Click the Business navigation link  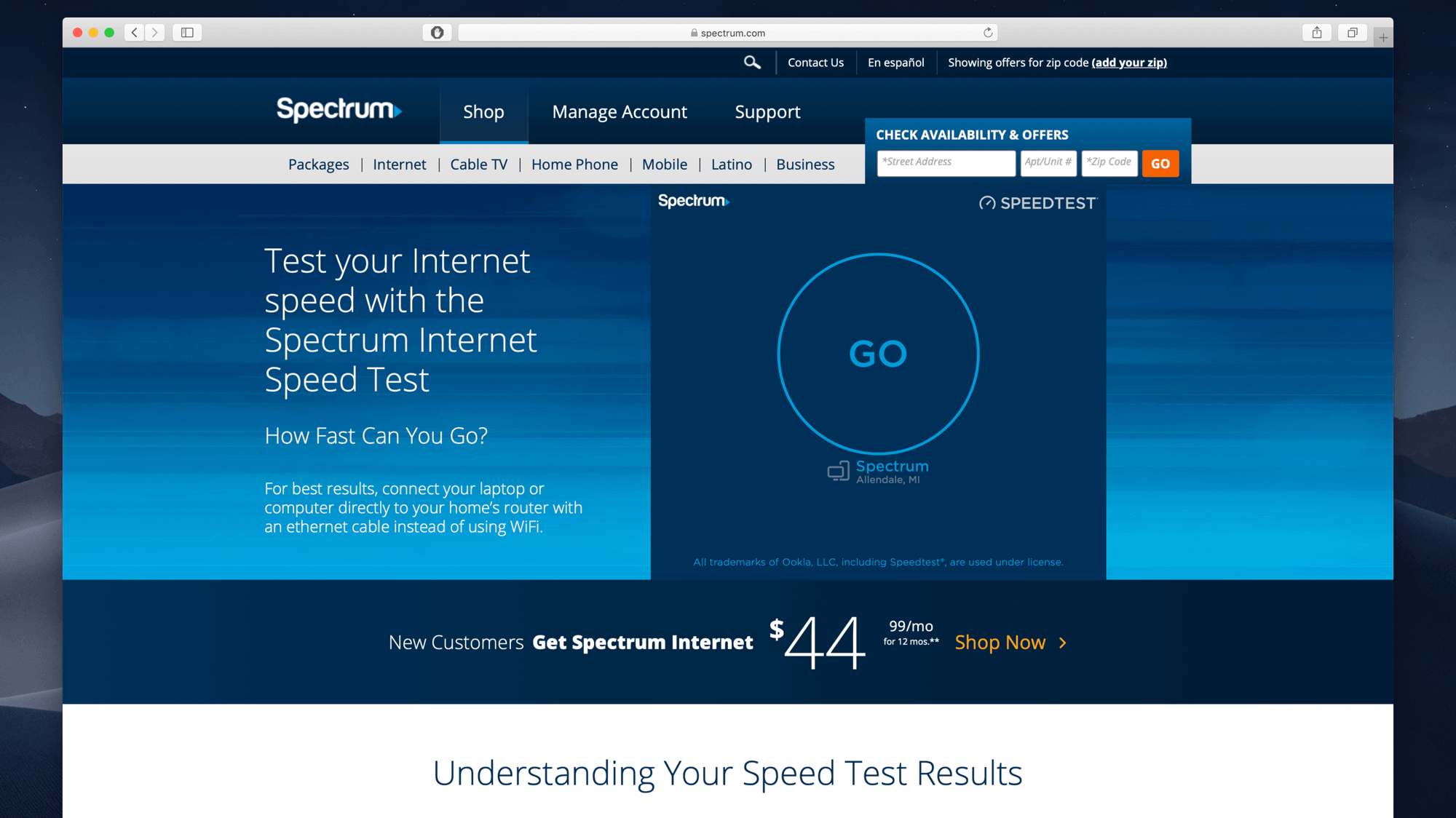click(x=805, y=163)
